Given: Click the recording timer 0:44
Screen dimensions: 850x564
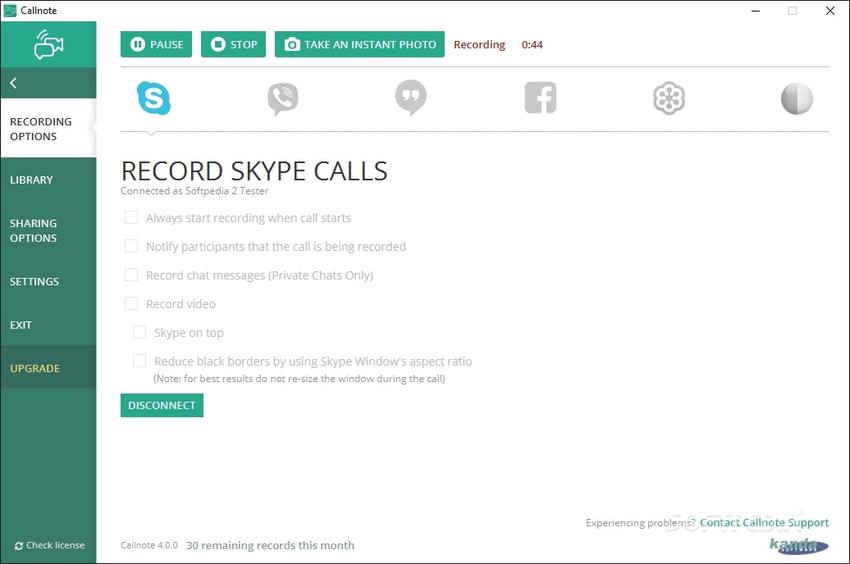Looking at the screenshot, I should pos(532,44).
